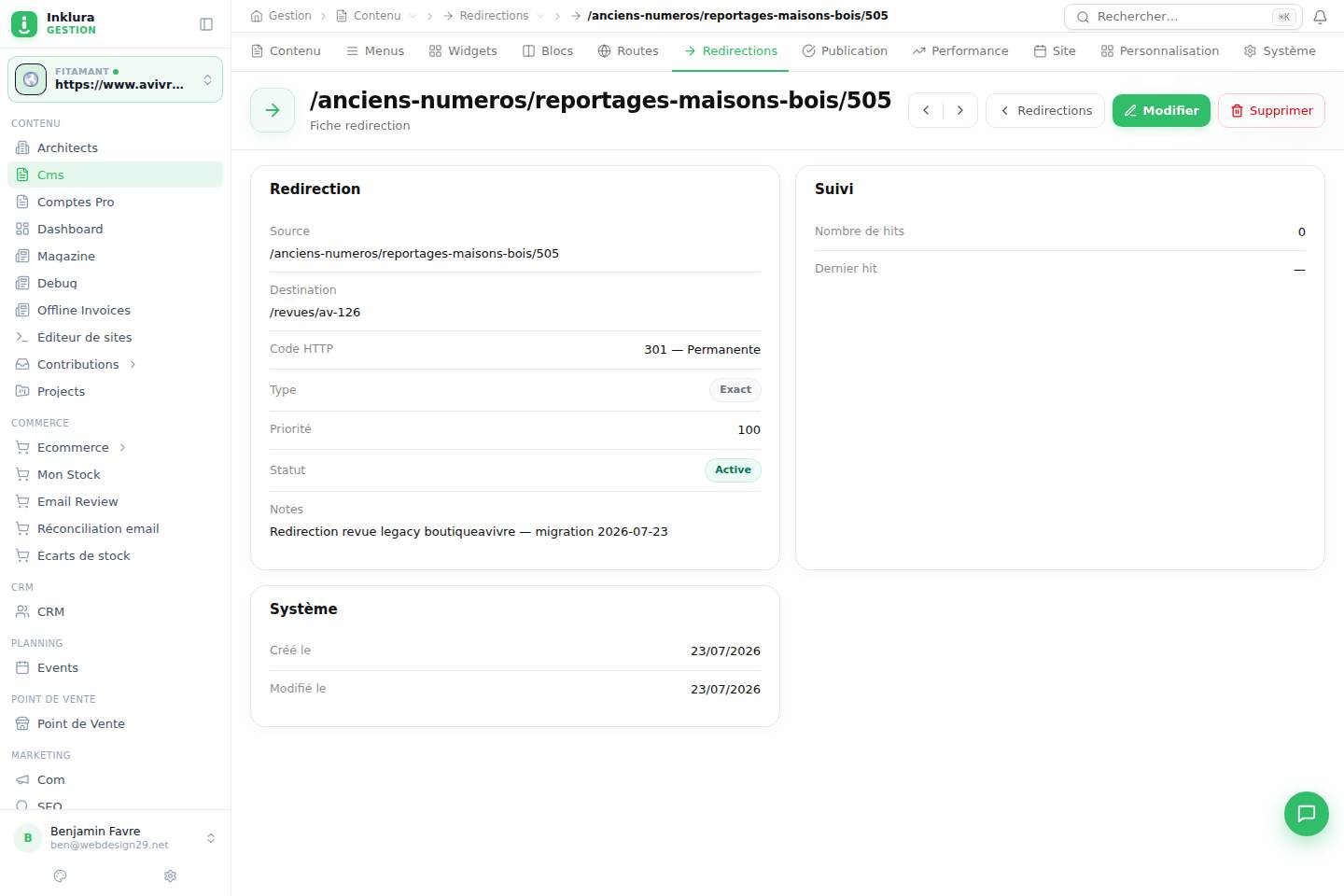Open Gestion breadcrumb link
This screenshot has height=896, width=1344.
tap(281, 16)
